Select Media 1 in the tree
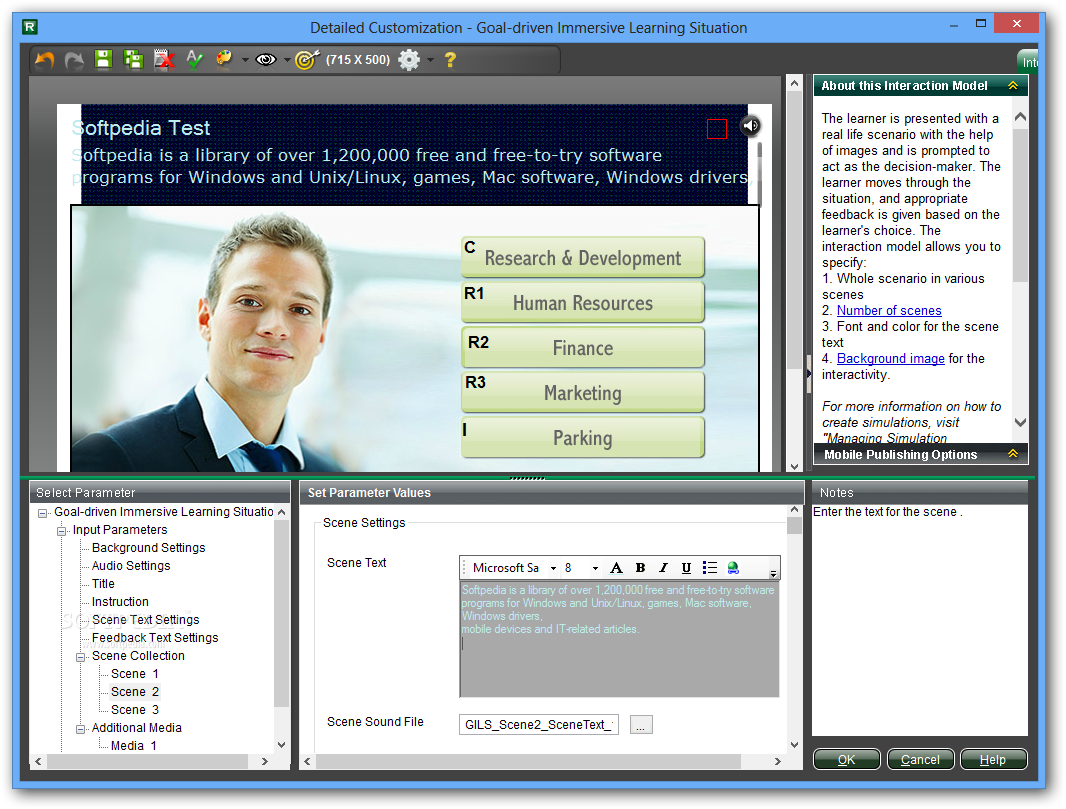The width and height of the screenshot is (1066, 809). [133, 746]
